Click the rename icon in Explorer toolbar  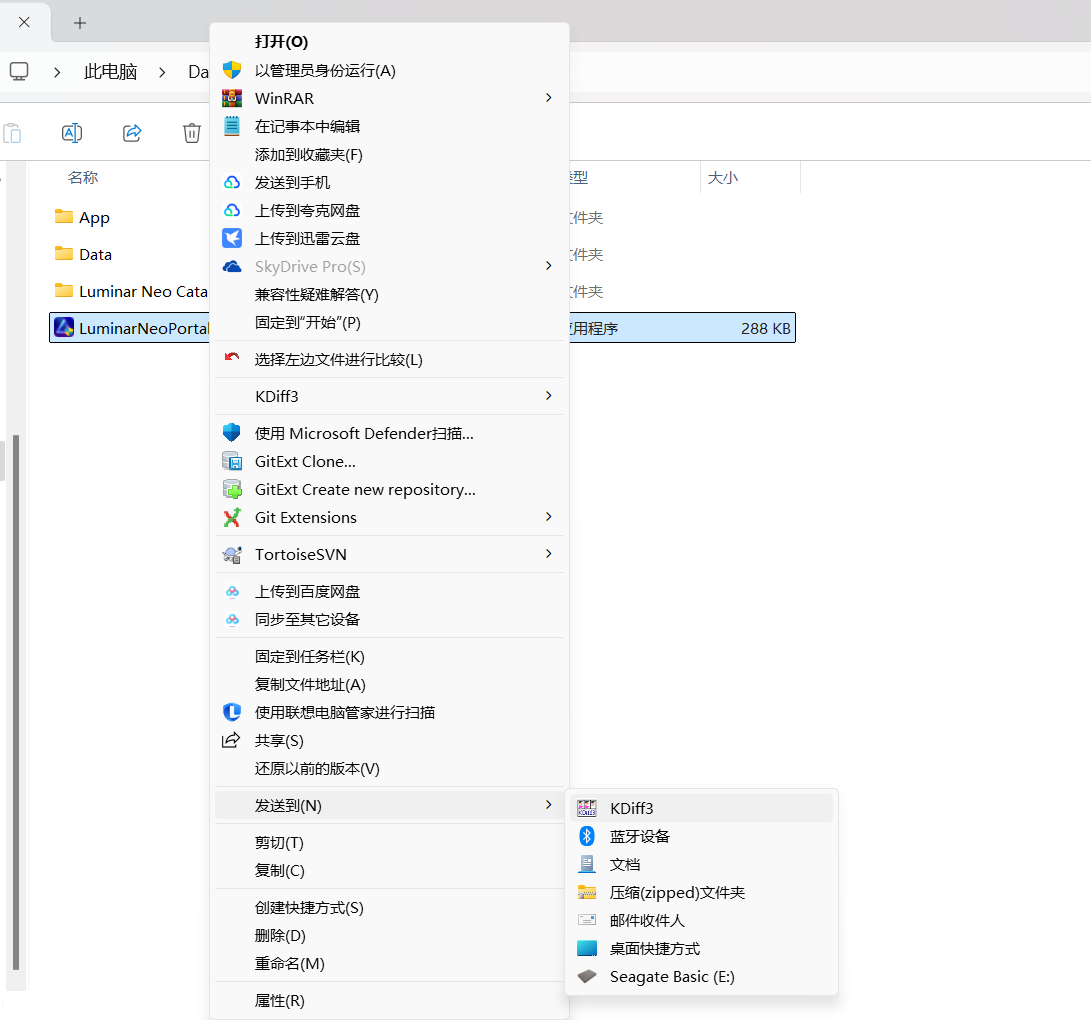tap(72, 132)
